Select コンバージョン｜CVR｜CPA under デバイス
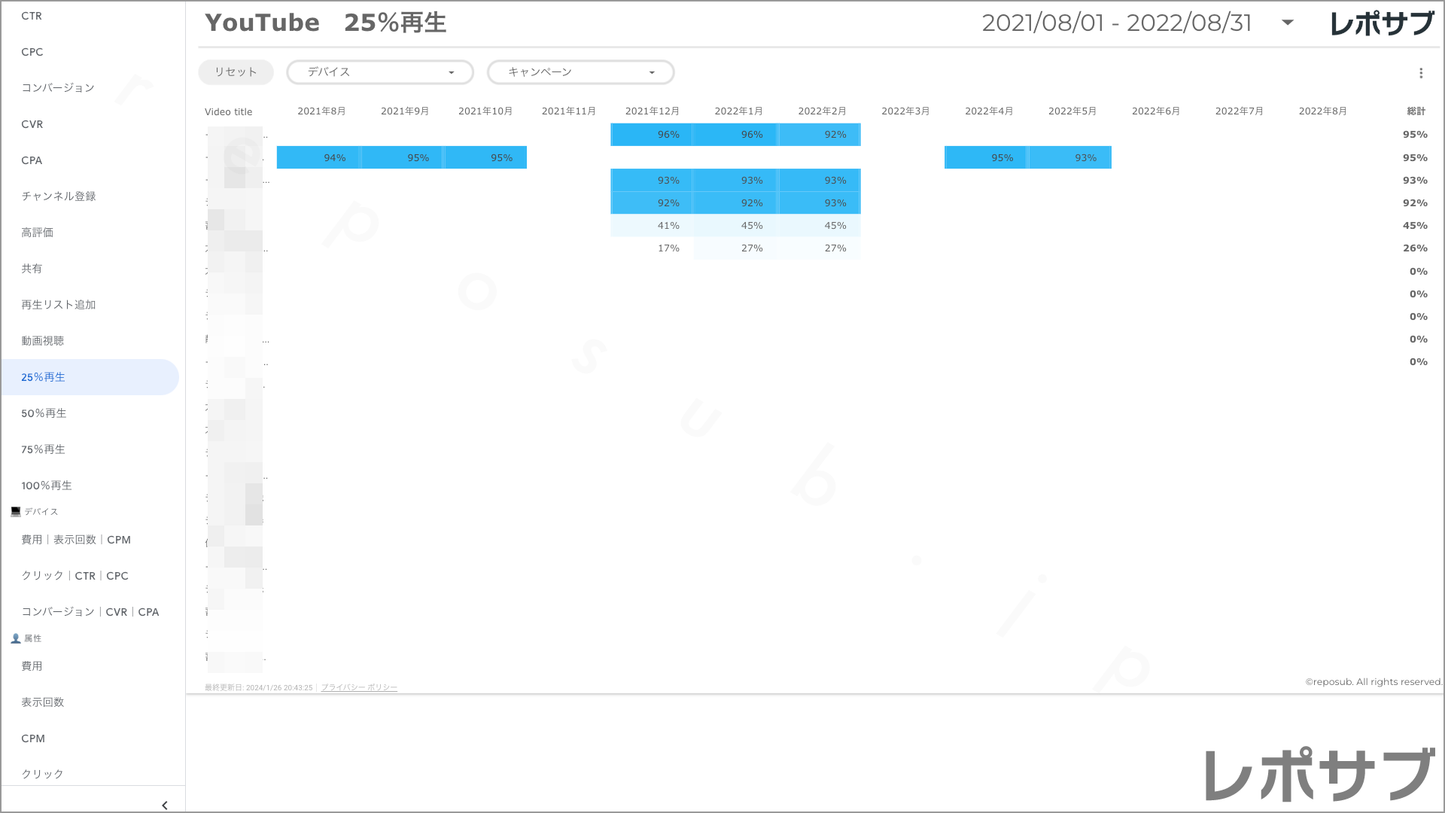The image size is (1445, 813). click(x=90, y=612)
